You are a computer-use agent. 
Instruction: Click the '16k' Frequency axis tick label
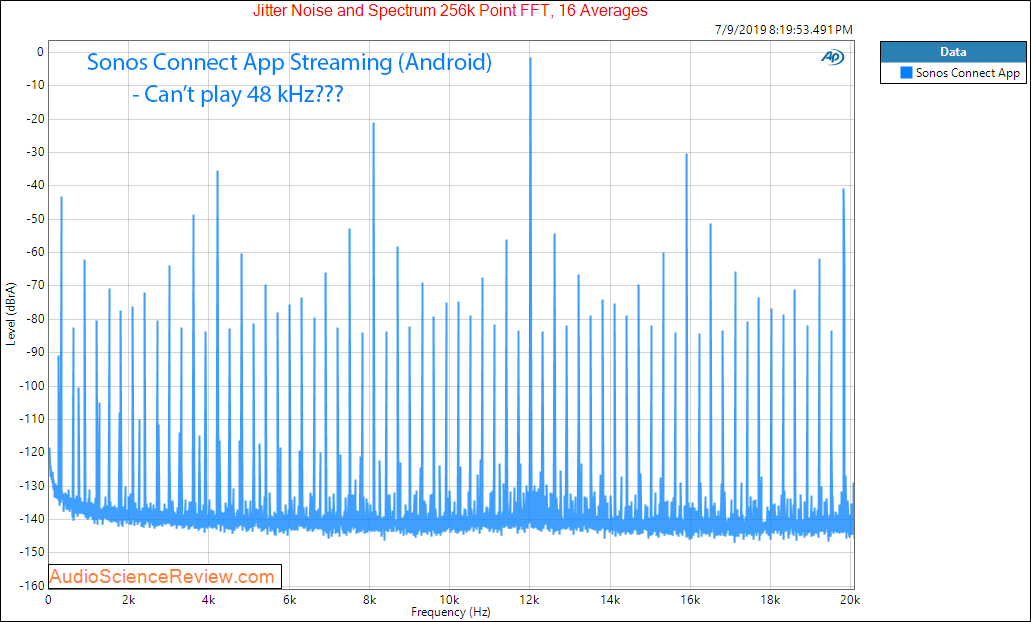(x=690, y=600)
